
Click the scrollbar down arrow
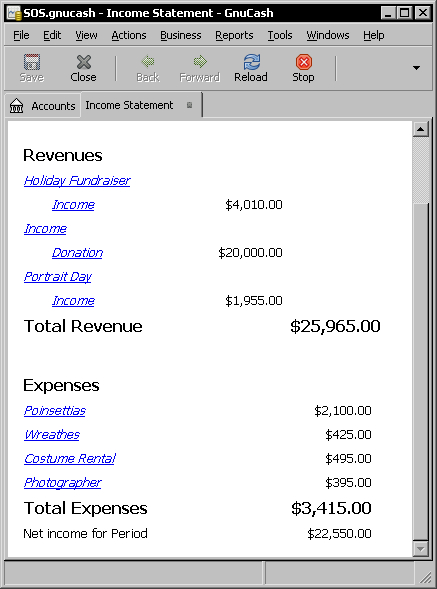click(x=420, y=549)
